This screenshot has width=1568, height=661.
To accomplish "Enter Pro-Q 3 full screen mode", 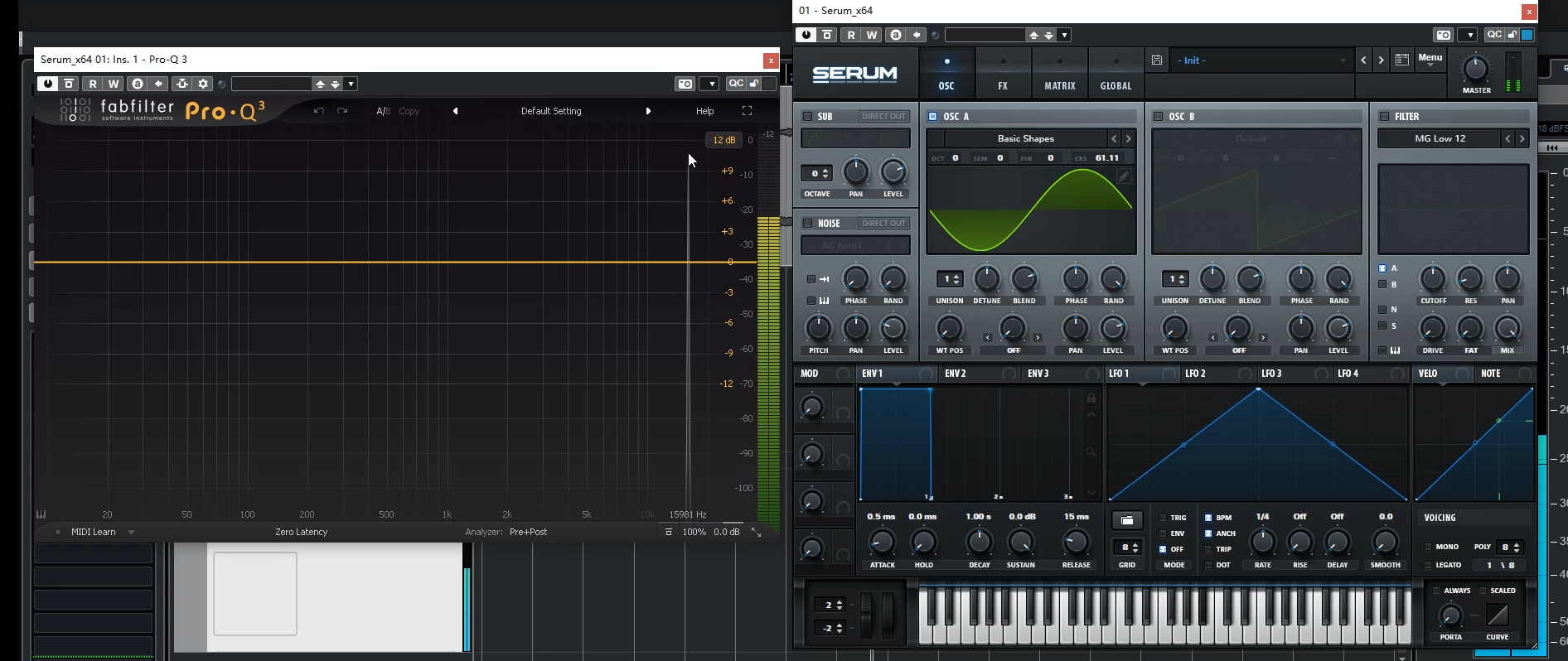I will [747, 111].
